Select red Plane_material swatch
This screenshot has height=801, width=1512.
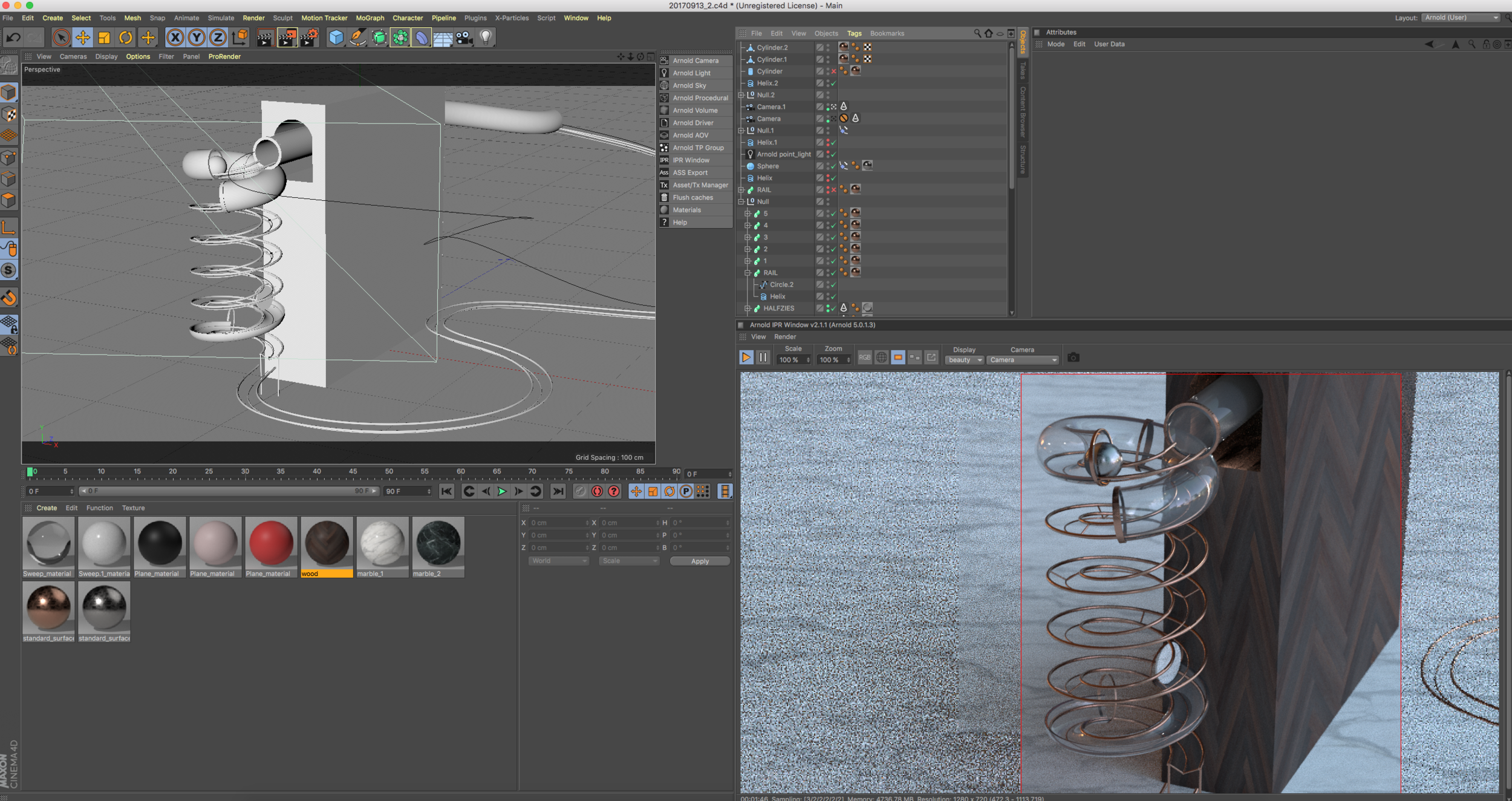point(271,546)
